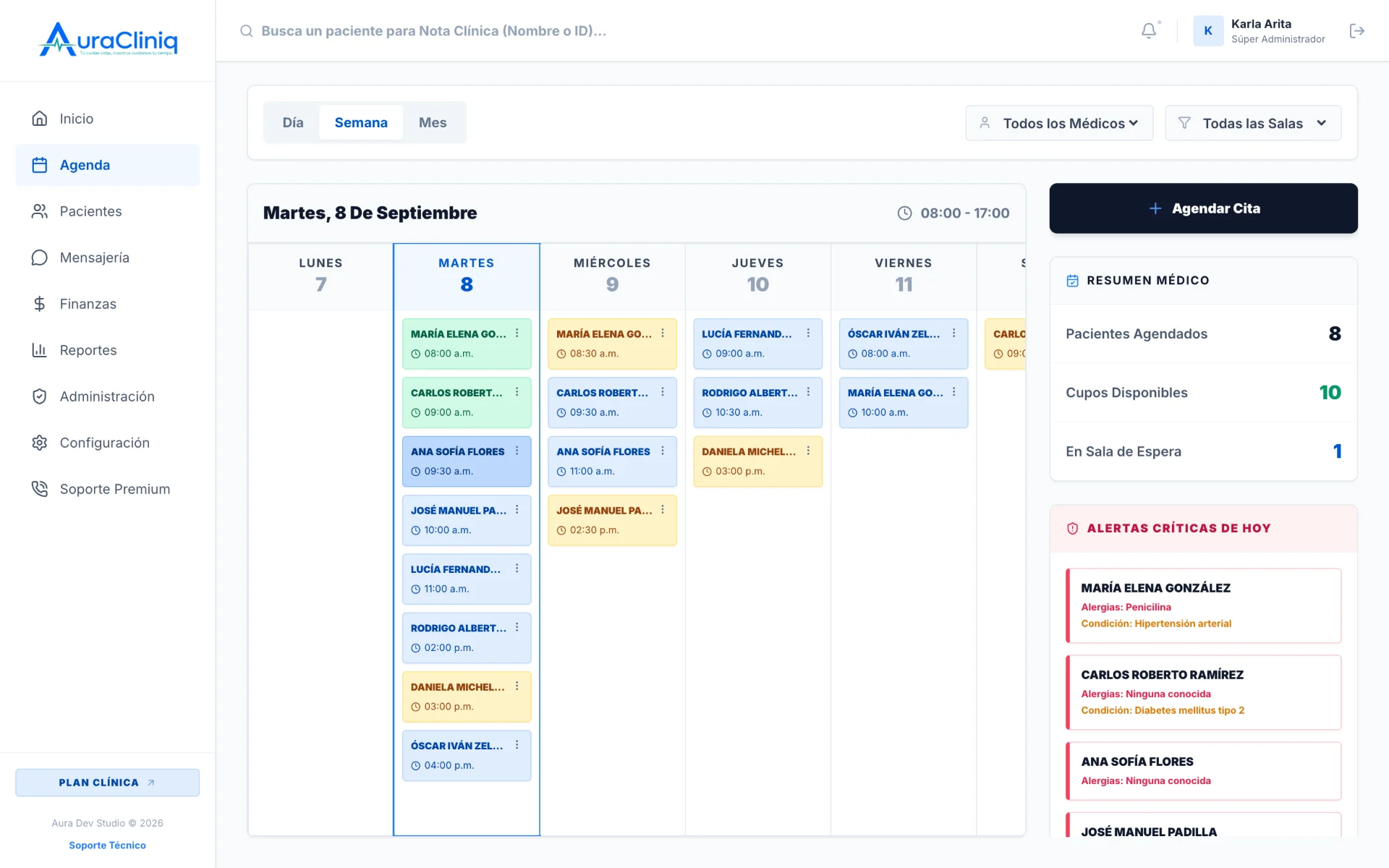
Task: Click the Pacientes Agendados summary row
Action: tap(1203, 333)
